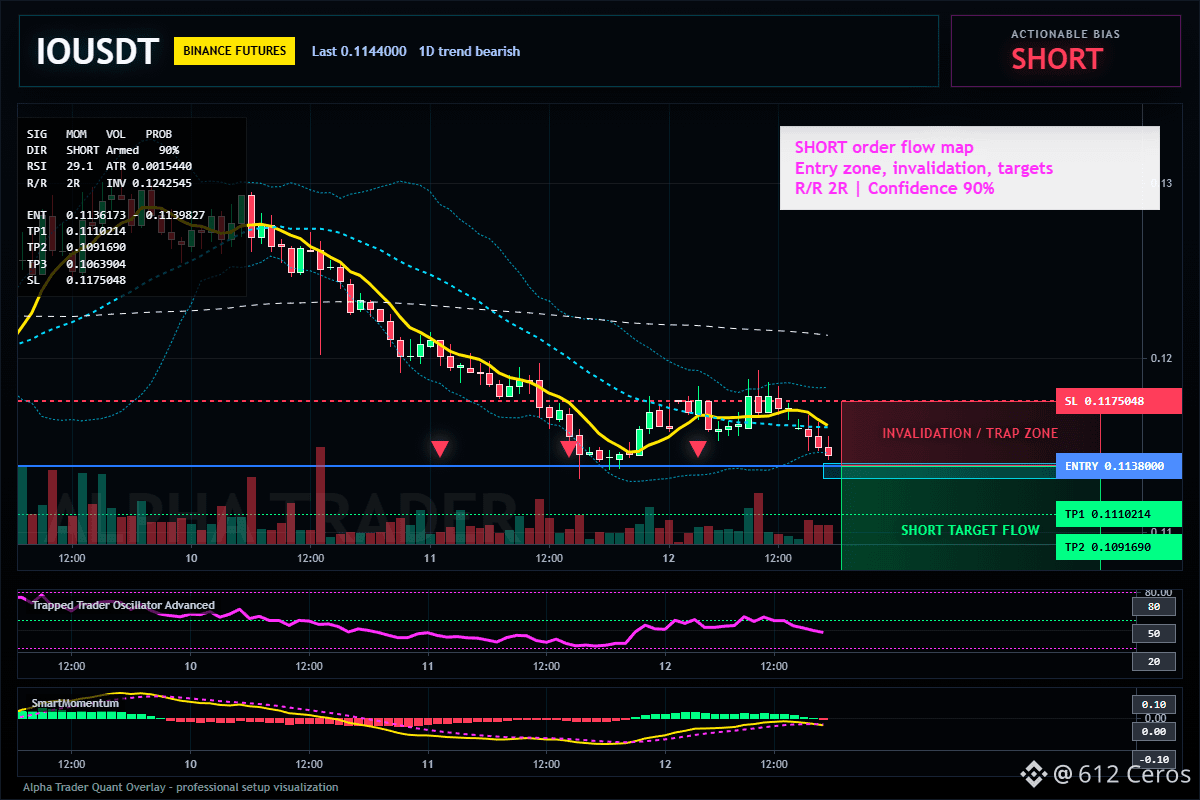
Task: Select the green TP2 0.1091690 price tag
Action: click(1118, 547)
